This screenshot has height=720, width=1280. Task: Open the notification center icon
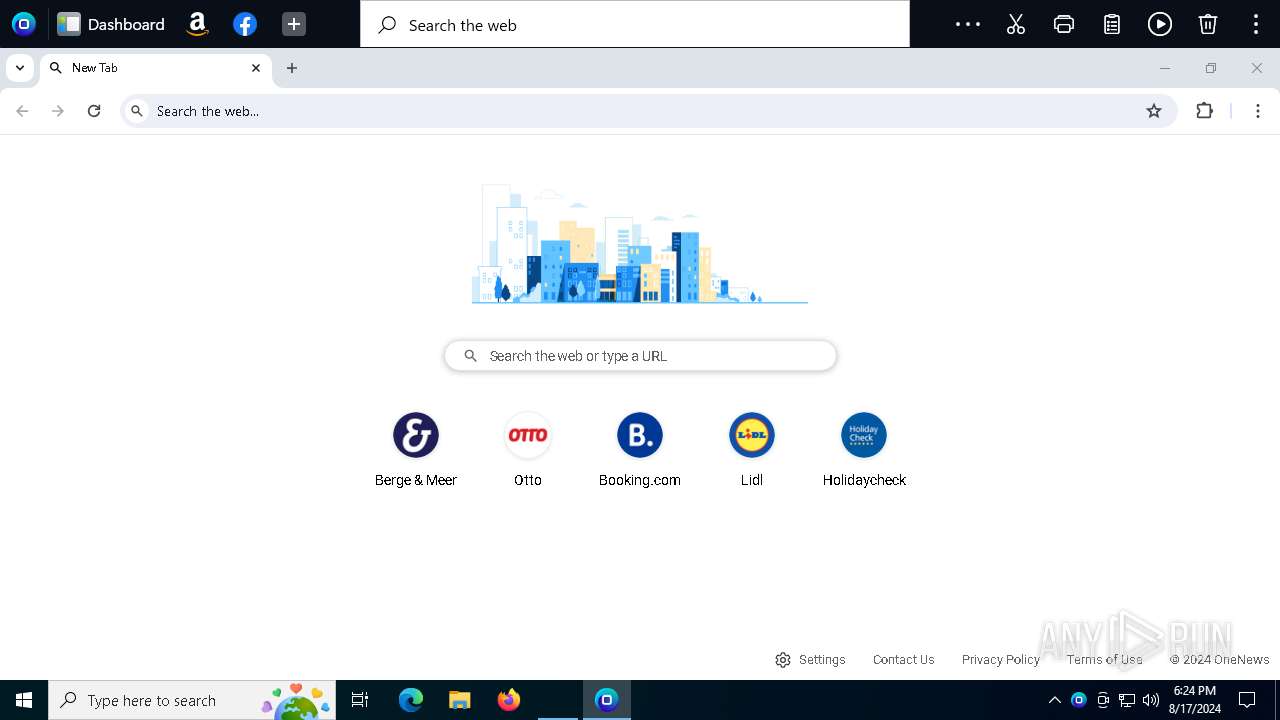tap(1247, 700)
